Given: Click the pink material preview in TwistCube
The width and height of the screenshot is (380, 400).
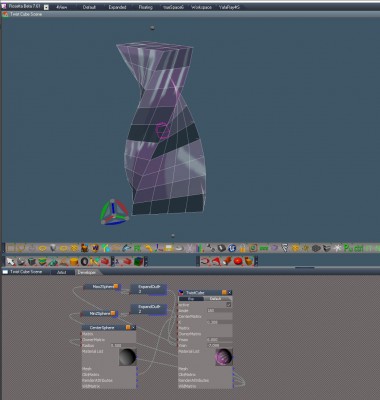Looking at the screenshot, I should coord(224,357).
